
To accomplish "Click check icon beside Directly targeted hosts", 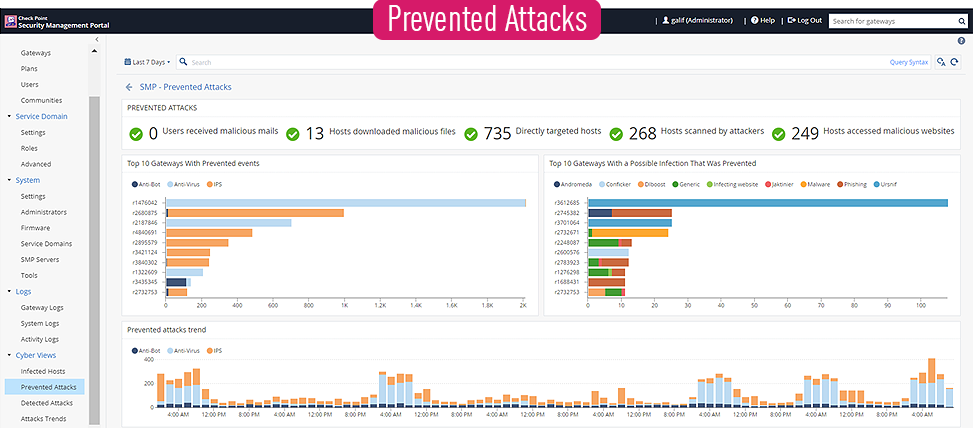I will [x=472, y=134].
